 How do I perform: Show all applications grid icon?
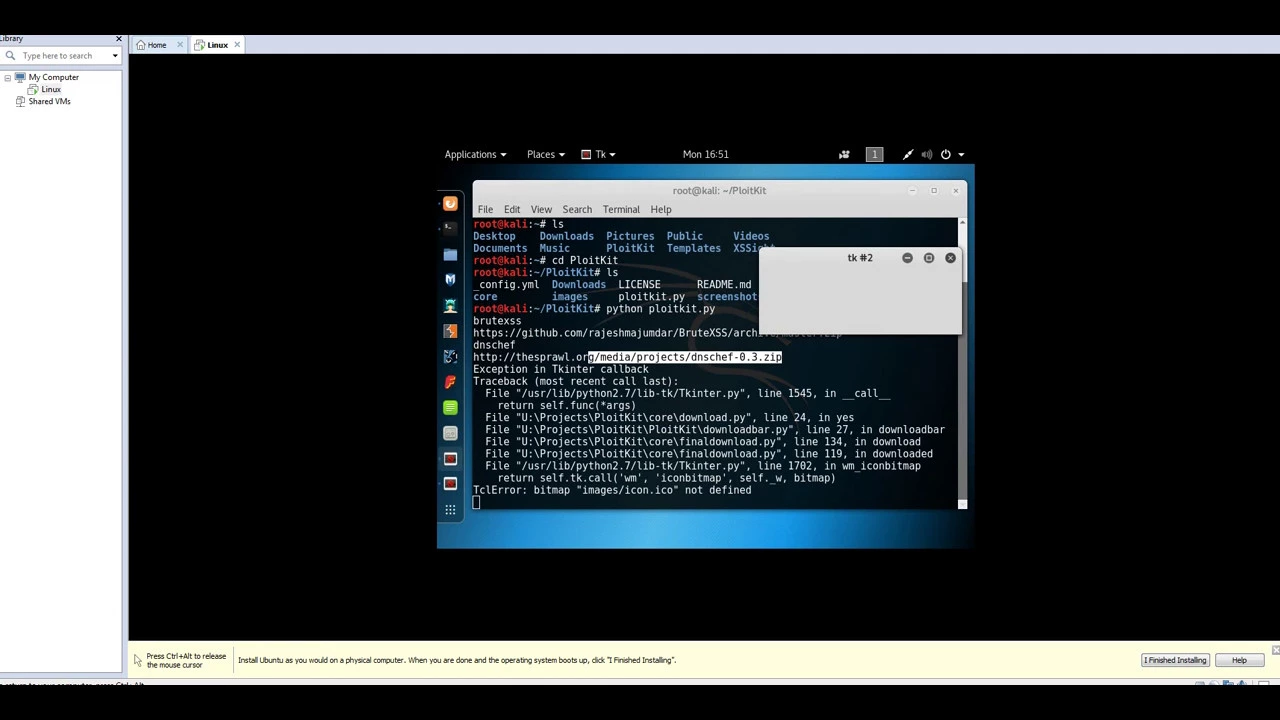[x=450, y=510]
